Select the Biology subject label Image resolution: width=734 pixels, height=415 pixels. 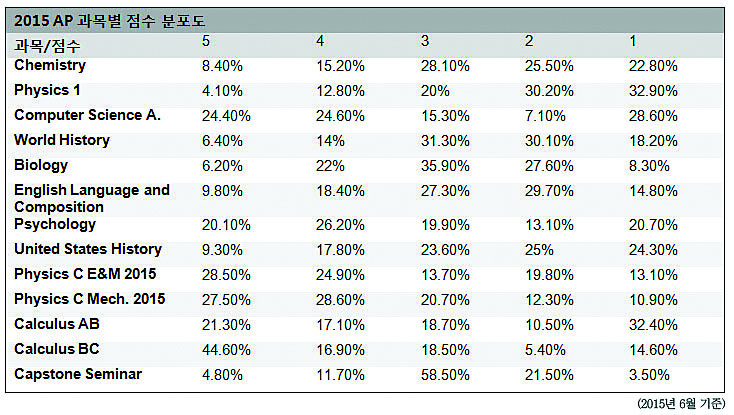pyautogui.click(x=41, y=165)
